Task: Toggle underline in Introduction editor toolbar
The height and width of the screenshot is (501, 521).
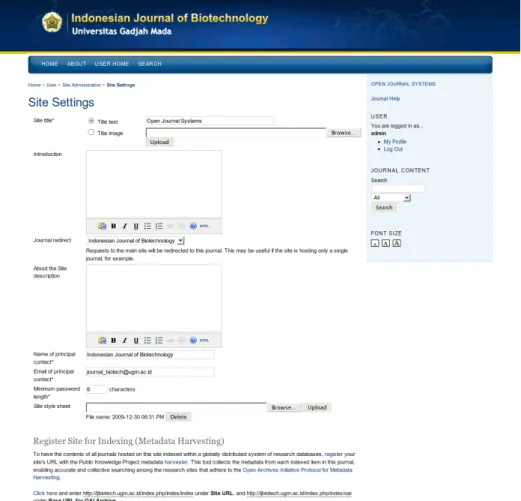Action: [136, 226]
